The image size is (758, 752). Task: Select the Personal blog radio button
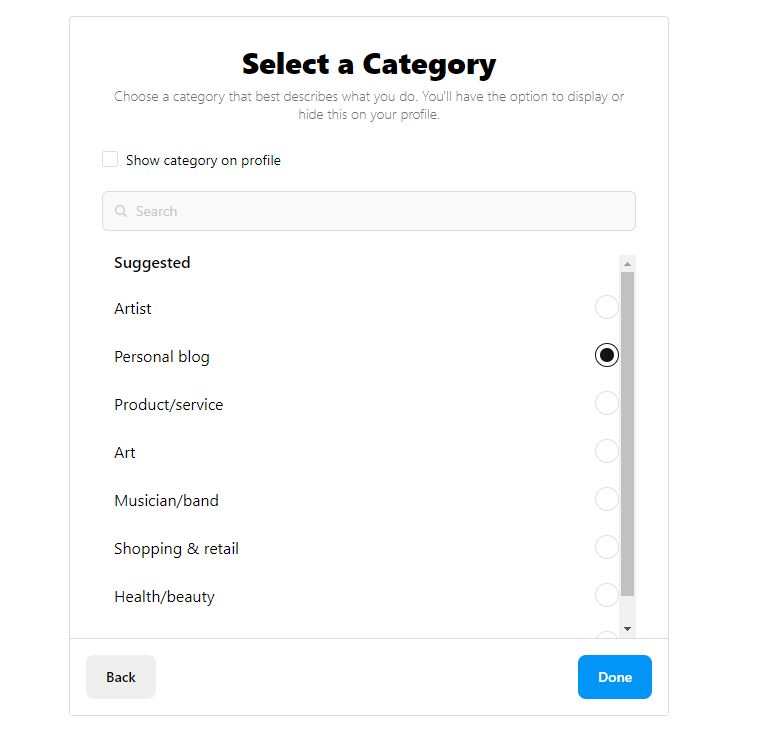[x=607, y=355]
